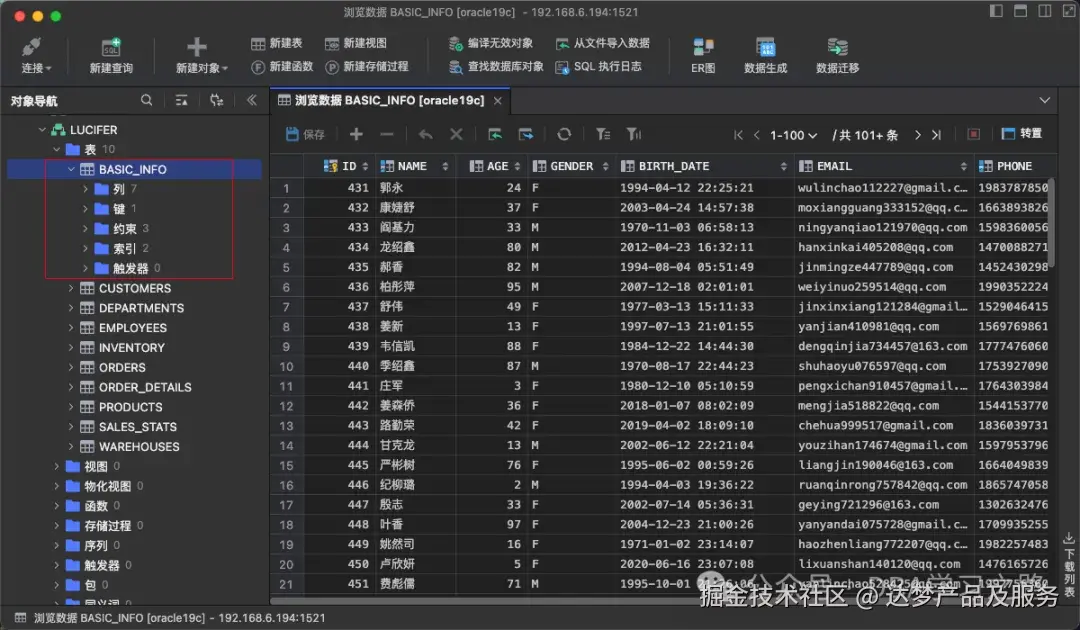Go to the last page of results
This screenshot has width=1080, height=630.
point(936,135)
